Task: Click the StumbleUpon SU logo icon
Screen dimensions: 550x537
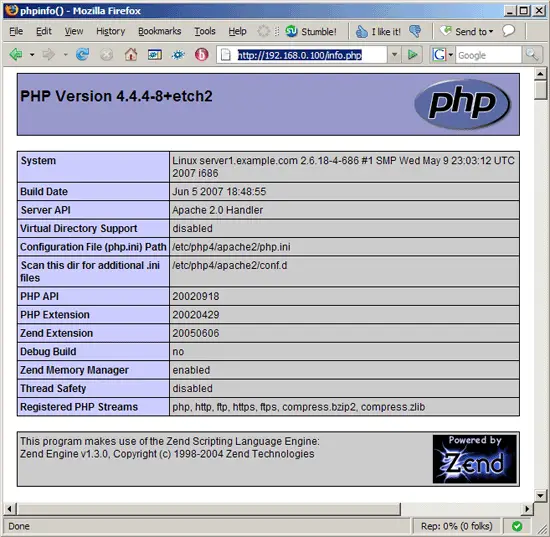Action: coord(291,32)
